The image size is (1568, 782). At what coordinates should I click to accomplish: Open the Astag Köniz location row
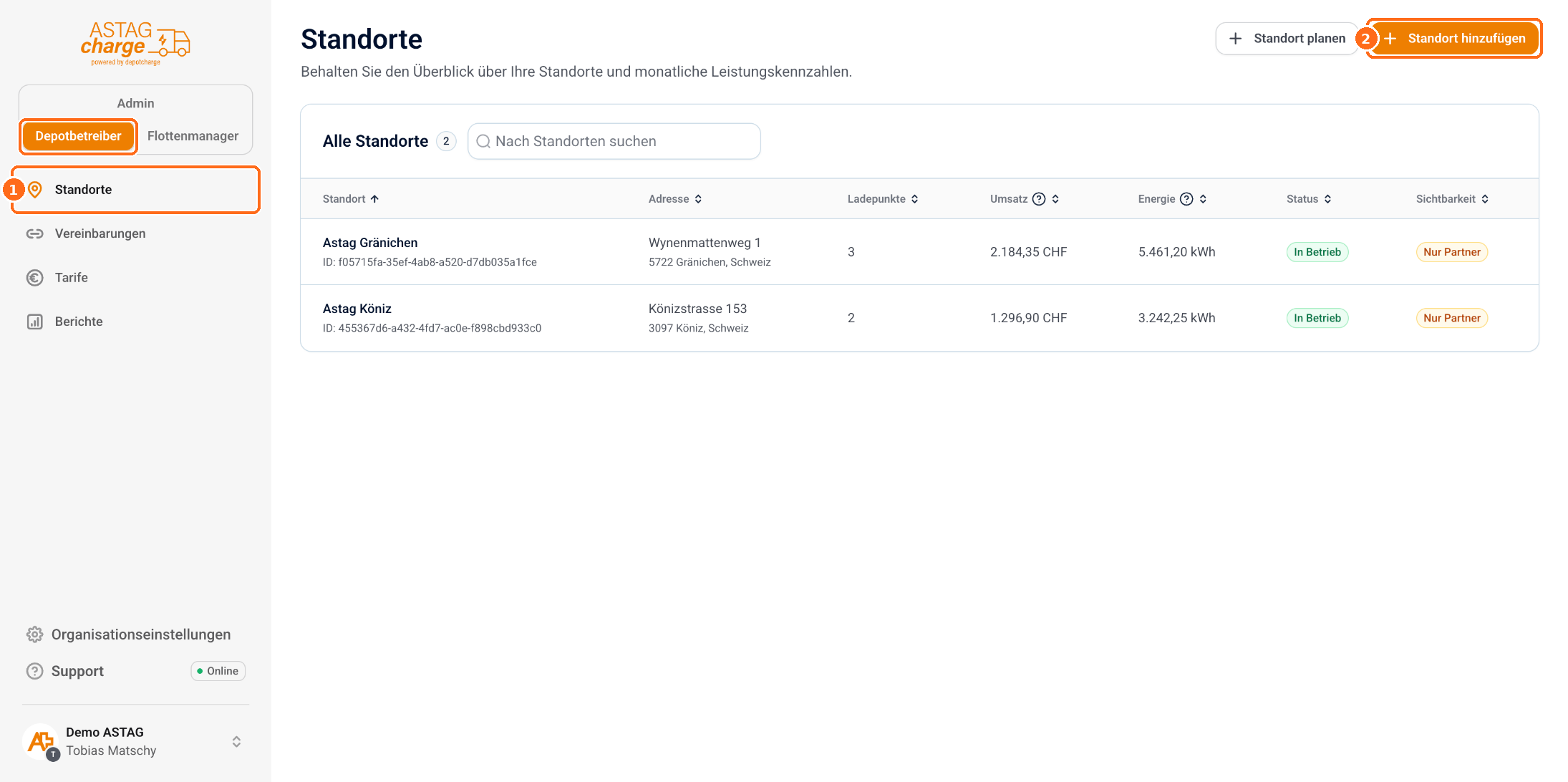[x=919, y=318]
